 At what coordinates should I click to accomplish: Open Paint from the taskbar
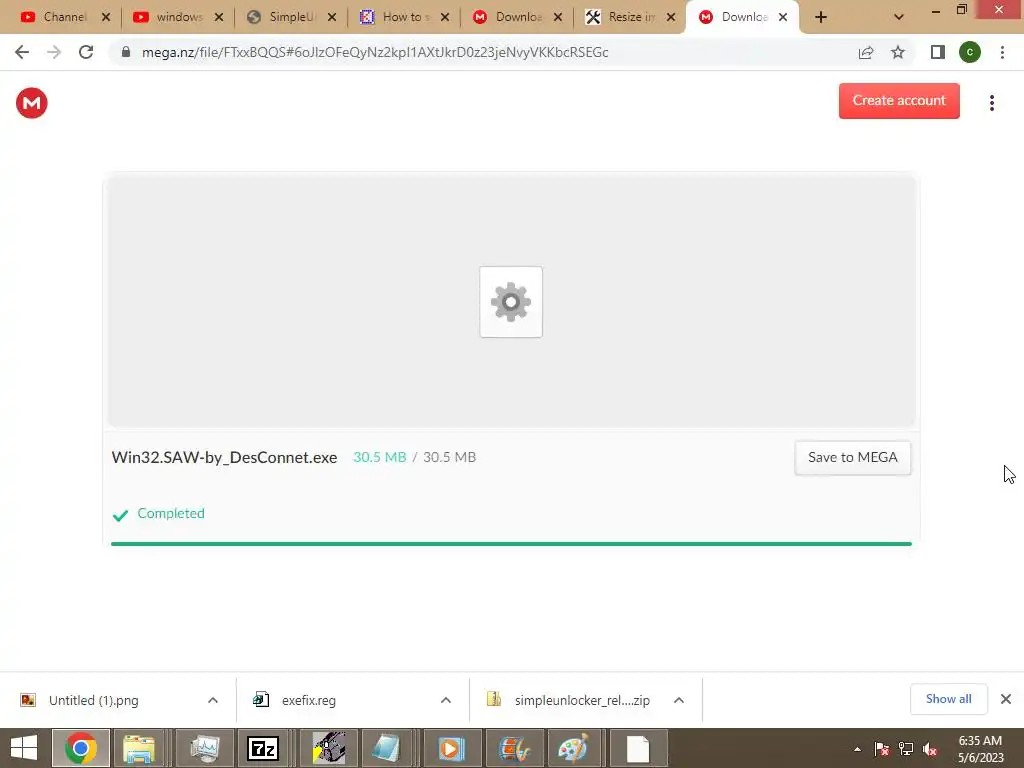click(x=573, y=748)
